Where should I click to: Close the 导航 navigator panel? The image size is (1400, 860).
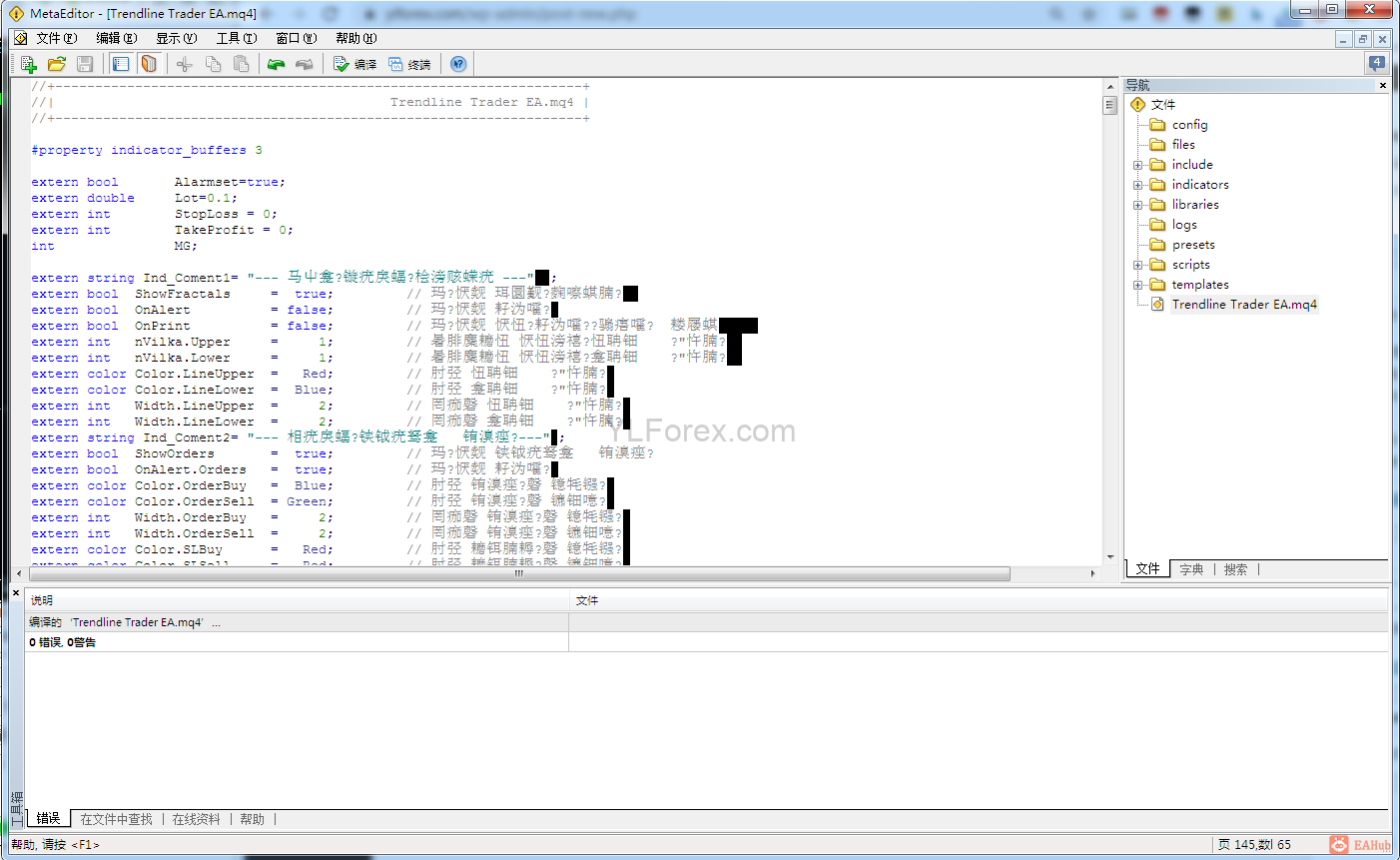pyautogui.click(x=1383, y=86)
